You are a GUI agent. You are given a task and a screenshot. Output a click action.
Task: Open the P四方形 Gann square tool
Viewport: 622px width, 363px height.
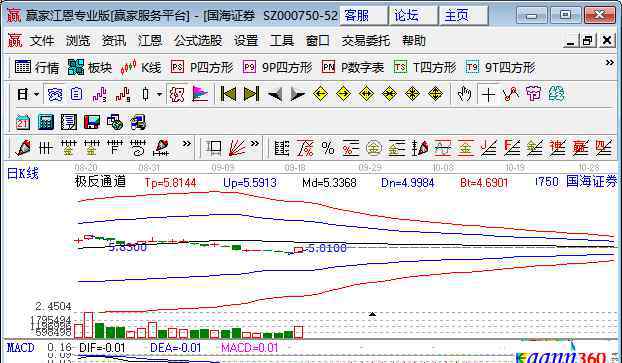[202, 67]
